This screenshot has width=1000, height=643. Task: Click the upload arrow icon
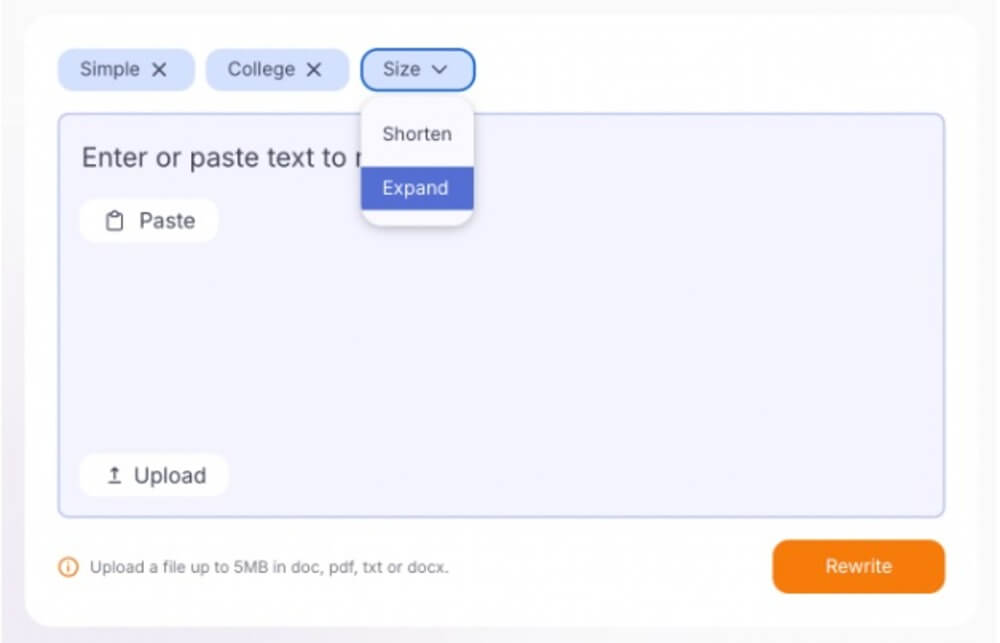click(114, 476)
